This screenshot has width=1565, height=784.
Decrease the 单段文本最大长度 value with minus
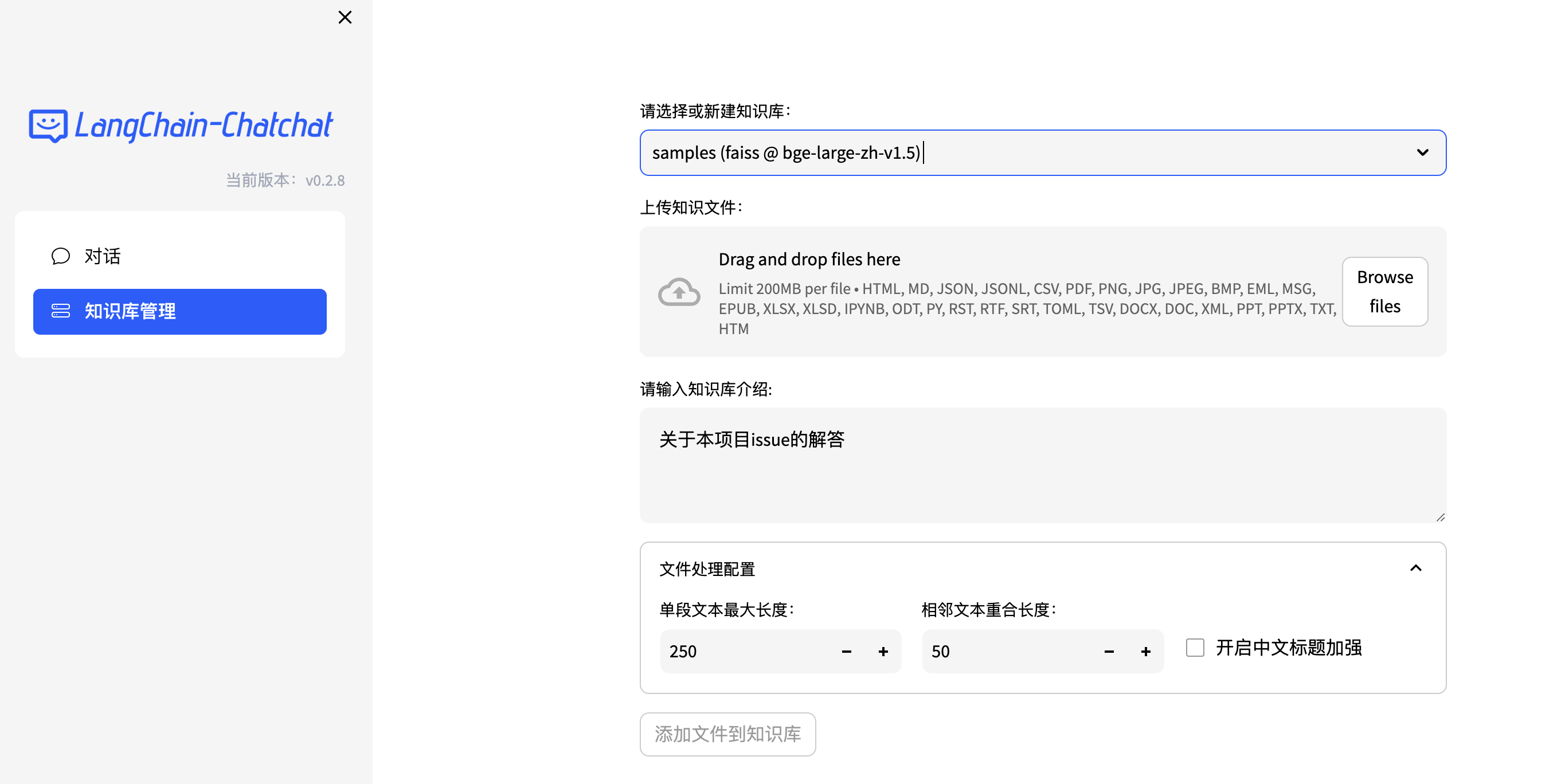[846, 651]
